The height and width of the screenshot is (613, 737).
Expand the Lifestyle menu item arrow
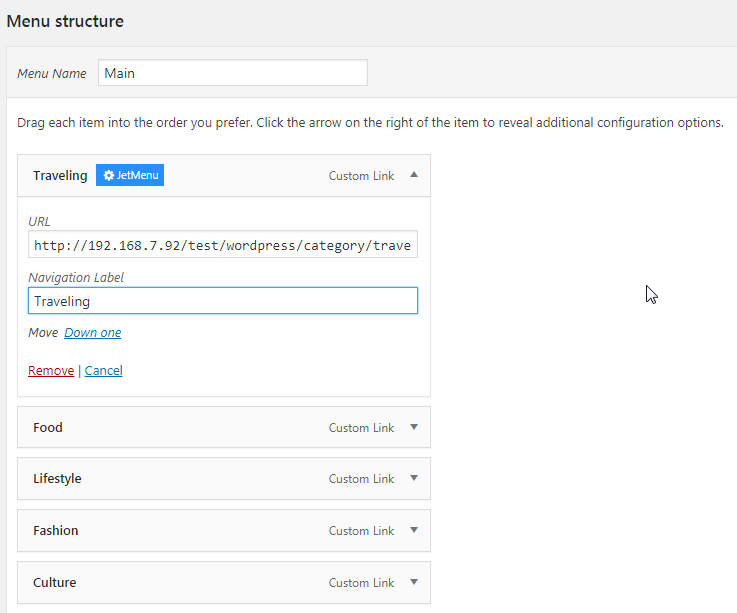(x=414, y=479)
